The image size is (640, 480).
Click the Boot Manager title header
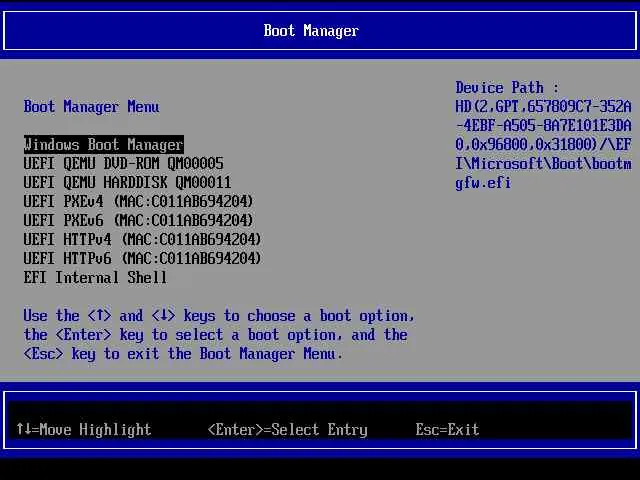(x=311, y=31)
